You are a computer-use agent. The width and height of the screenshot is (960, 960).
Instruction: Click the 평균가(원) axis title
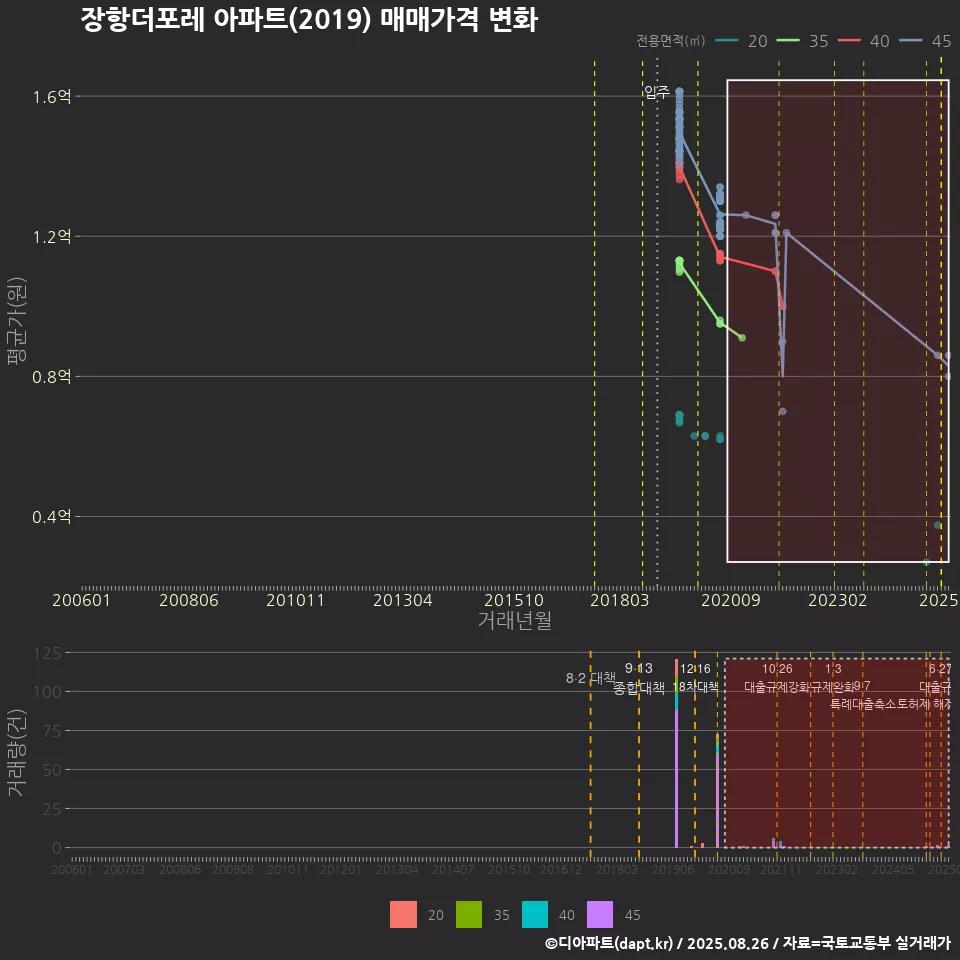[x=17, y=321]
